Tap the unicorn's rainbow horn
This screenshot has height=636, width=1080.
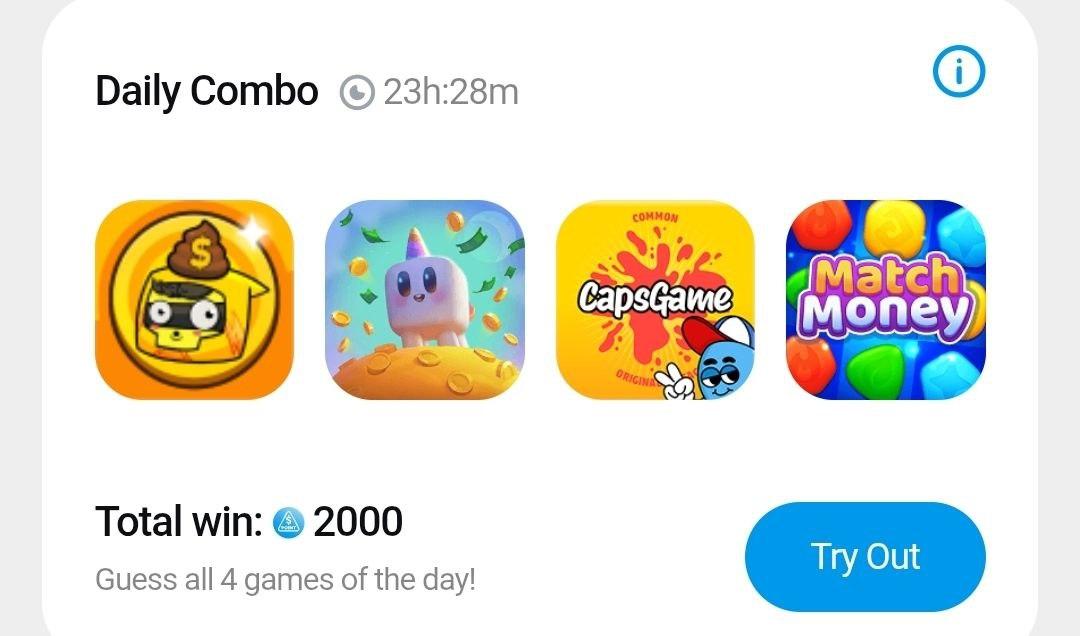pyautogui.click(x=414, y=243)
